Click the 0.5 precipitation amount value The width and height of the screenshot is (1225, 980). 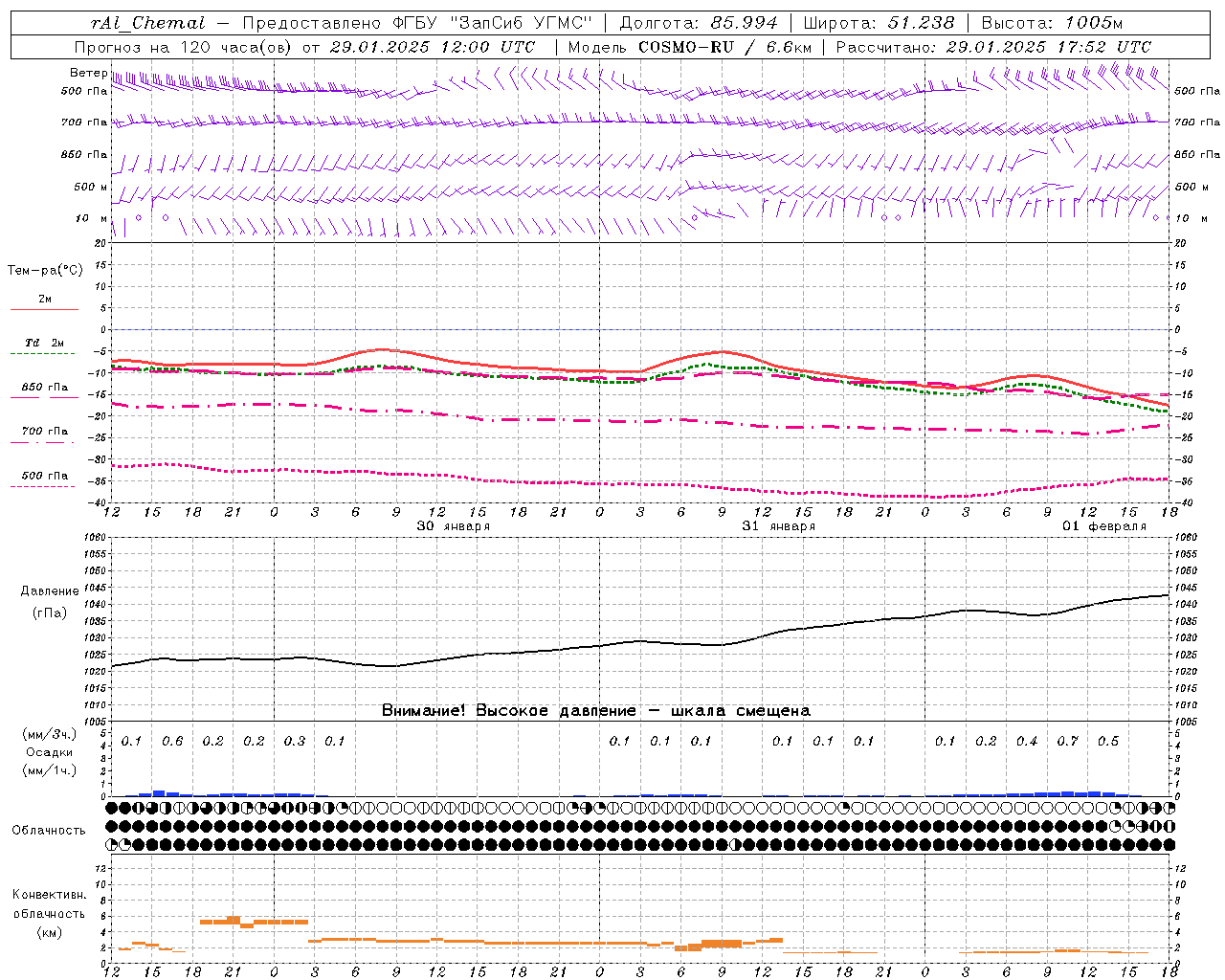tap(1108, 742)
